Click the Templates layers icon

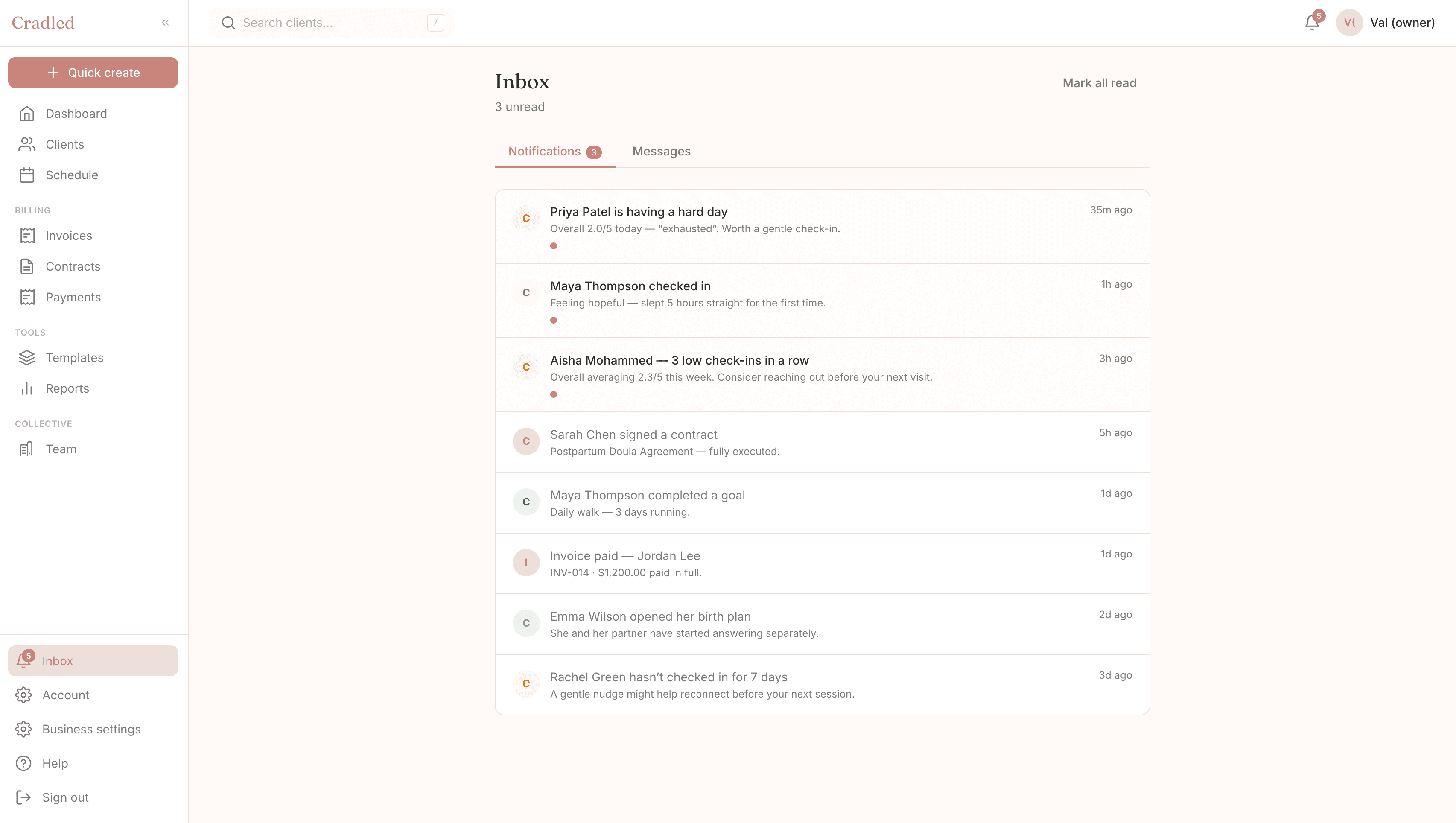(x=26, y=358)
